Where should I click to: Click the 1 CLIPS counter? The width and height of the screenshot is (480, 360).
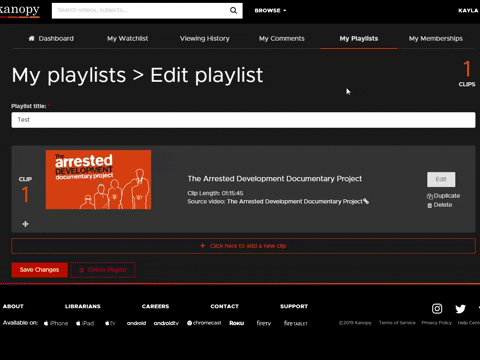coord(467,74)
